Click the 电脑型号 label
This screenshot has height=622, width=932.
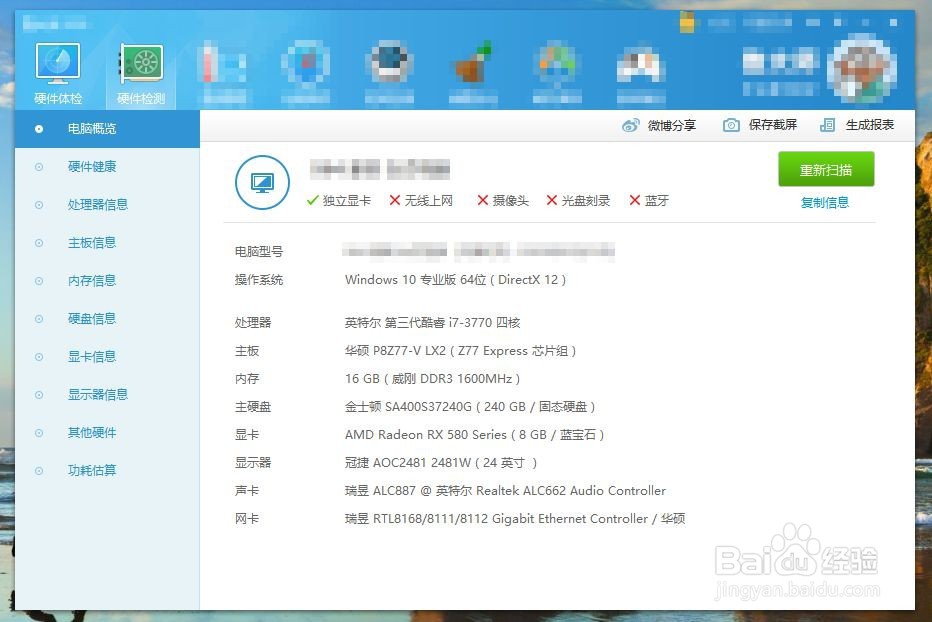tap(259, 252)
